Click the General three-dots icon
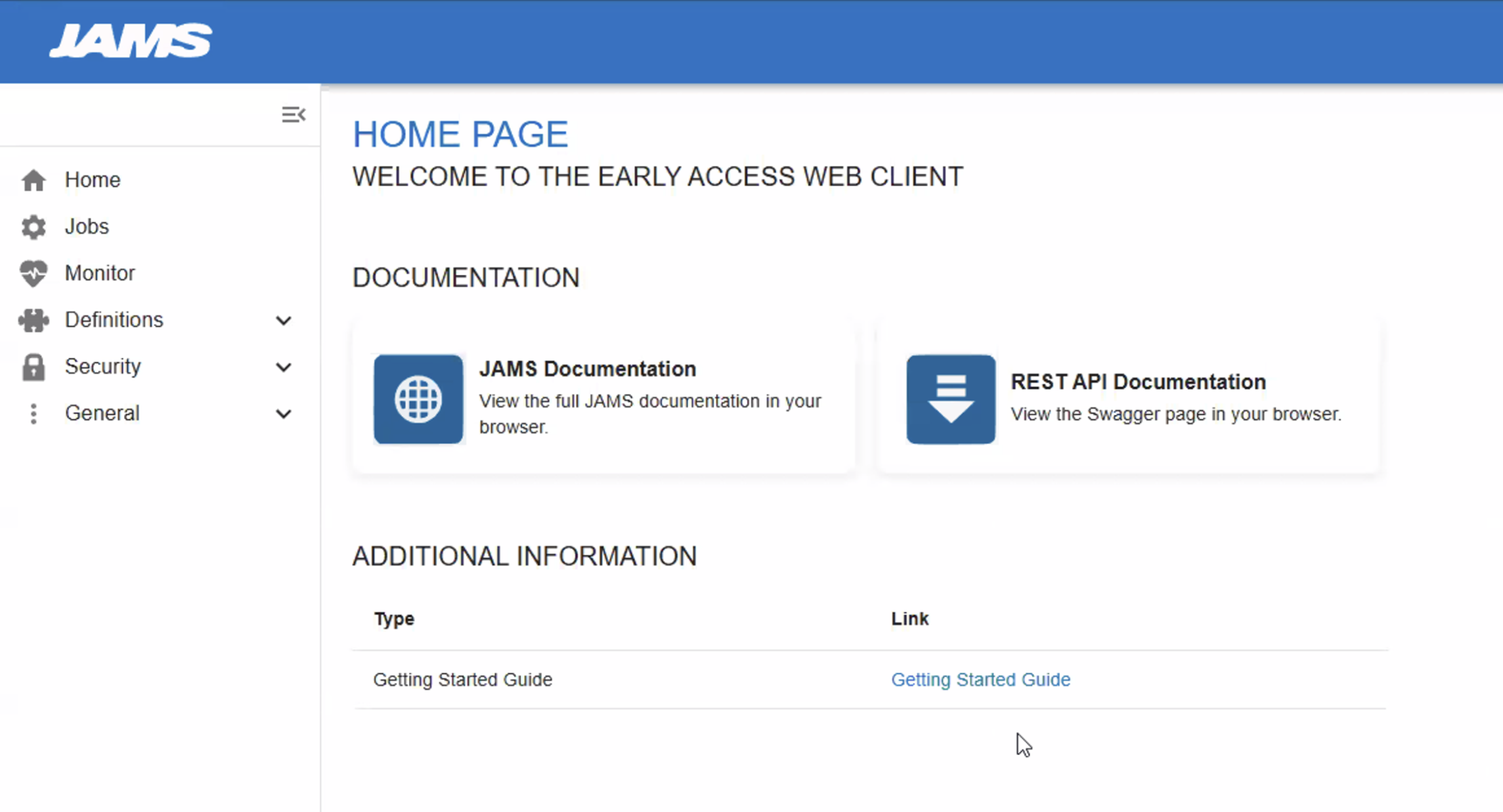This screenshot has width=1503, height=812. coord(33,413)
